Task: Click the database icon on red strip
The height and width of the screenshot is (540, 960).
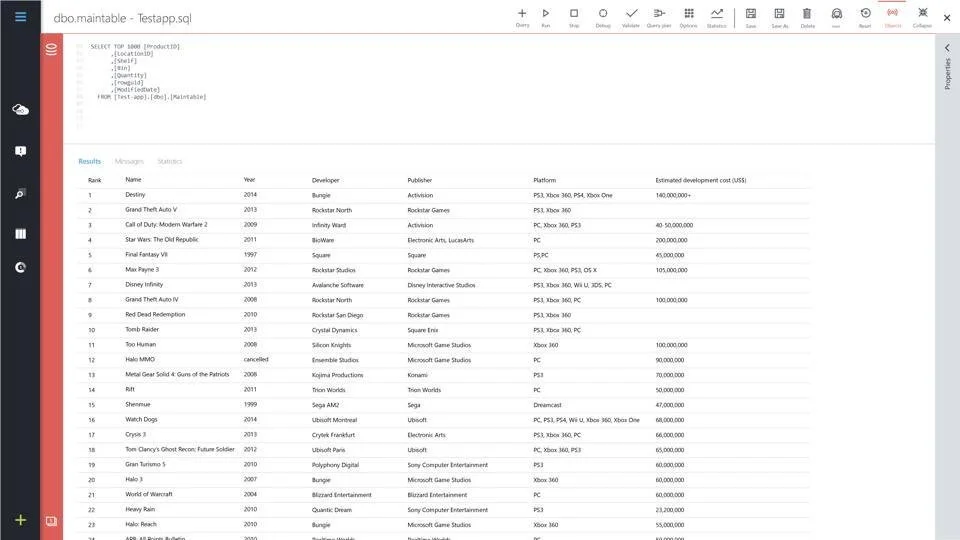Action: (51, 49)
